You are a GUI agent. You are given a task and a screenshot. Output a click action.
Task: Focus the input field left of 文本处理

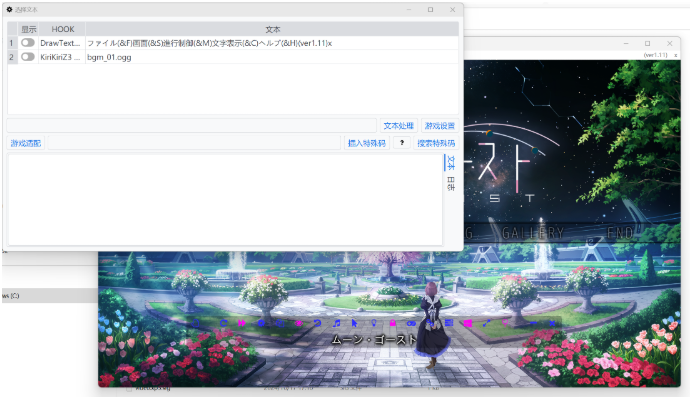click(x=192, y=126)
